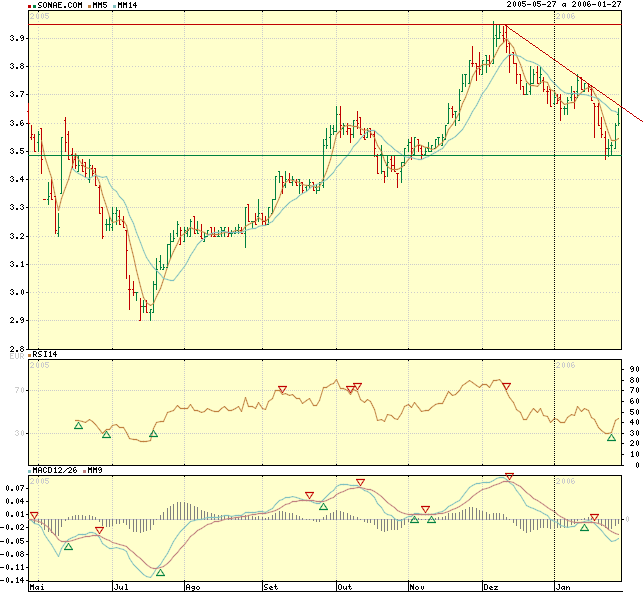Click the blue MM14 legend color square
Screen dimensions: 643x595
pyautogui.click(x=114, y=6)
